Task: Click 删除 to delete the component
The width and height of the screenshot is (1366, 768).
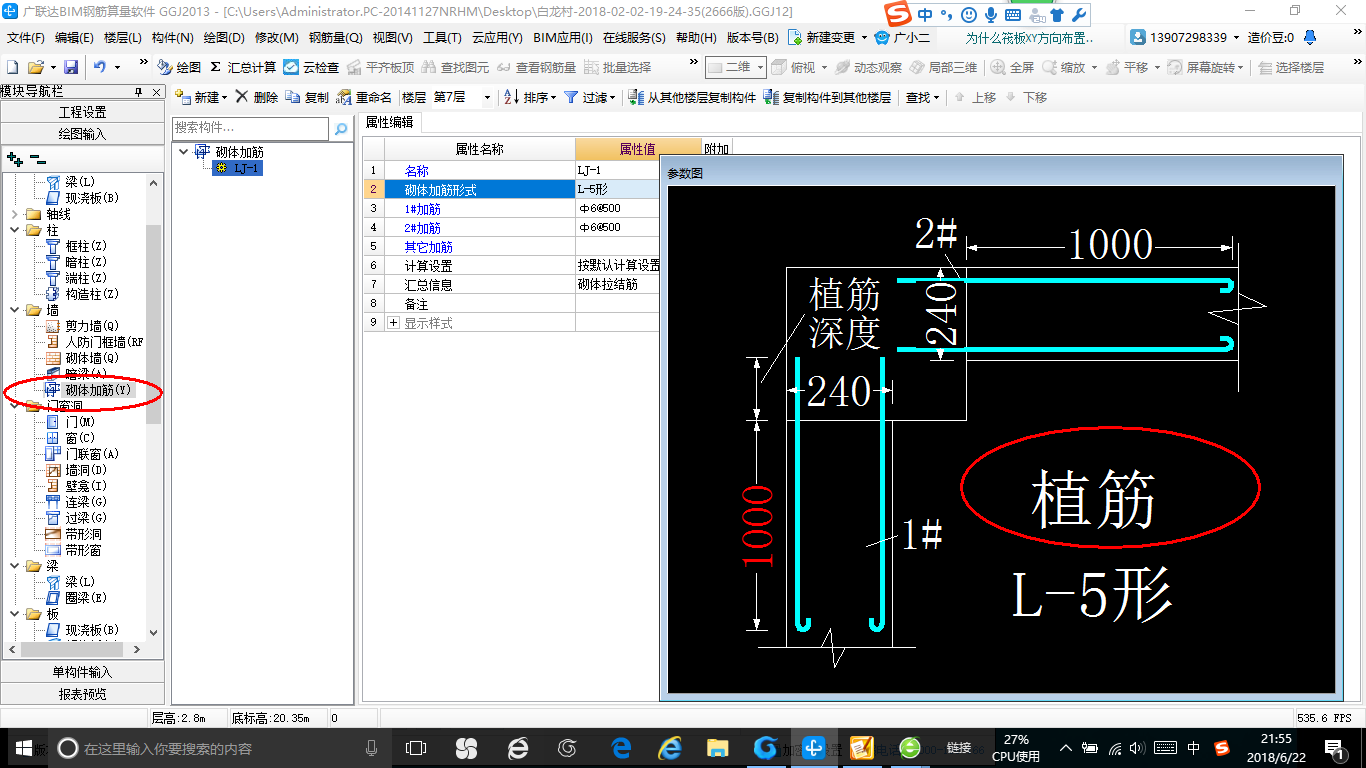Action: [257, 97]
